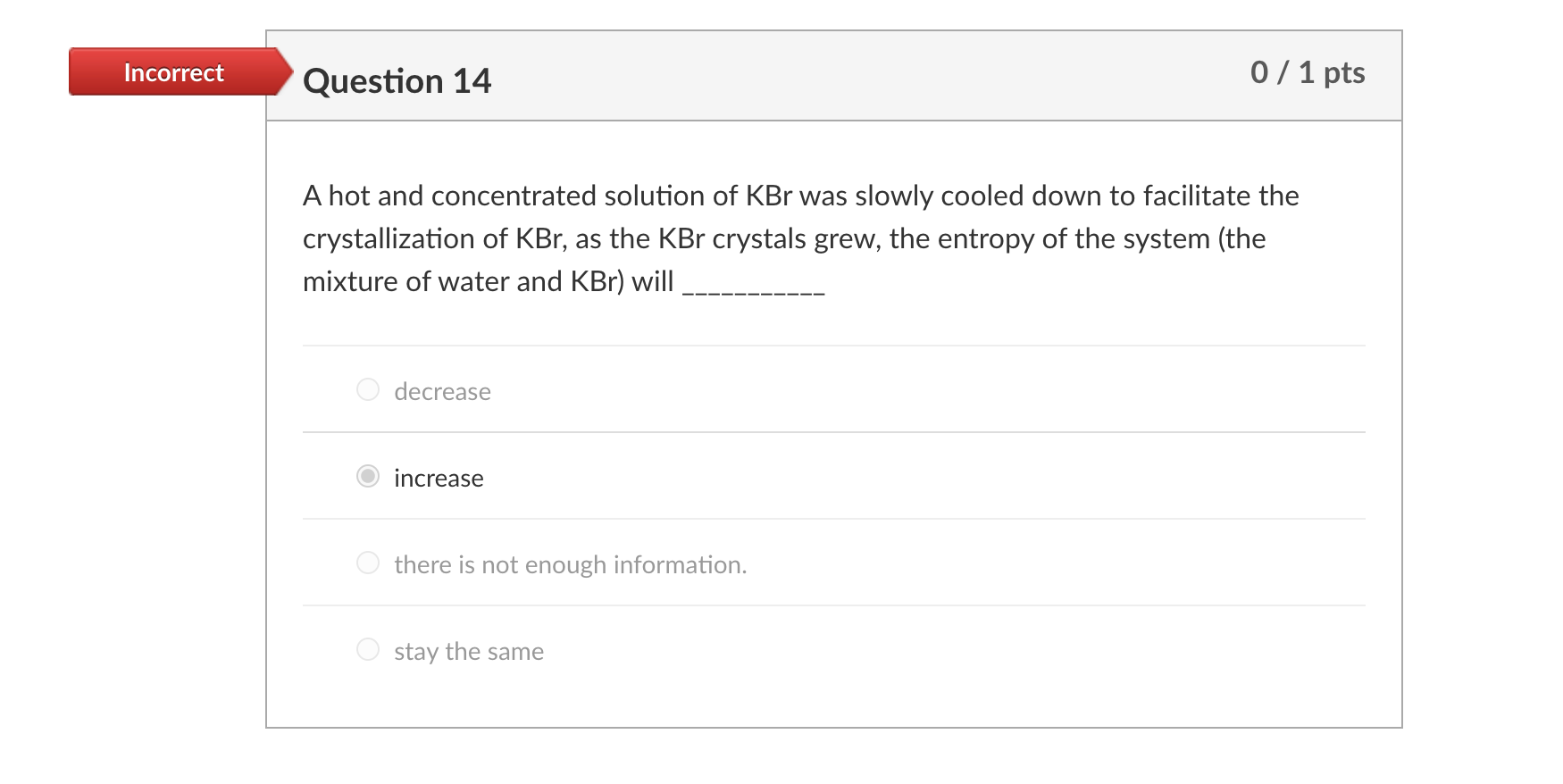Click 'mixture of water and KBr)' text
The height and width of the screenshot is (784, 1563).
pos(463,282)
